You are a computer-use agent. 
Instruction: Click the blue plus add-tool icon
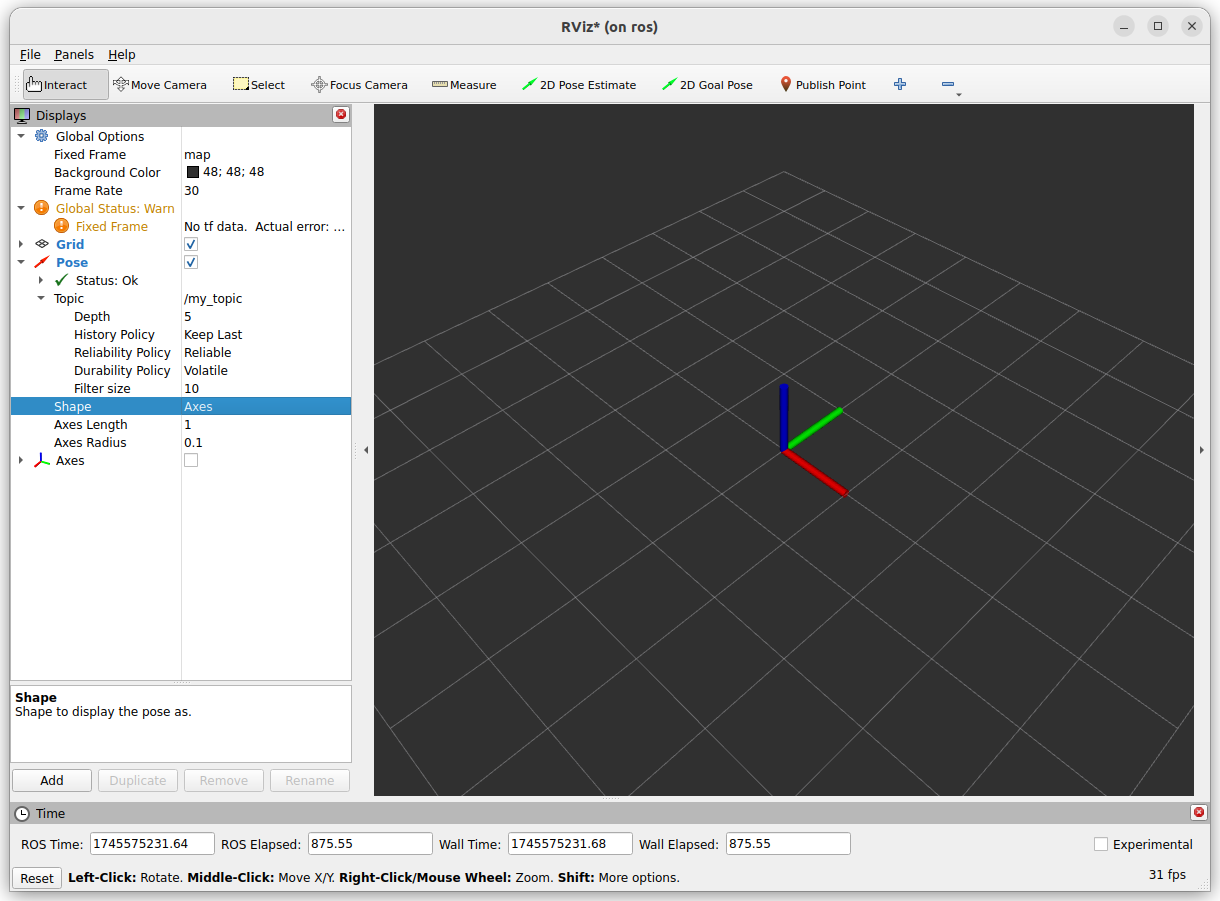point(900,85)
